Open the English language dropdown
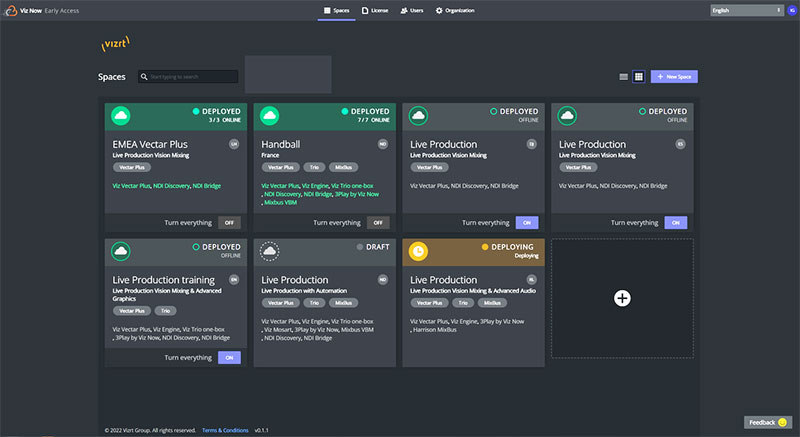The height and width of the screenshot is (437, 800). click(x=746, y=10)
